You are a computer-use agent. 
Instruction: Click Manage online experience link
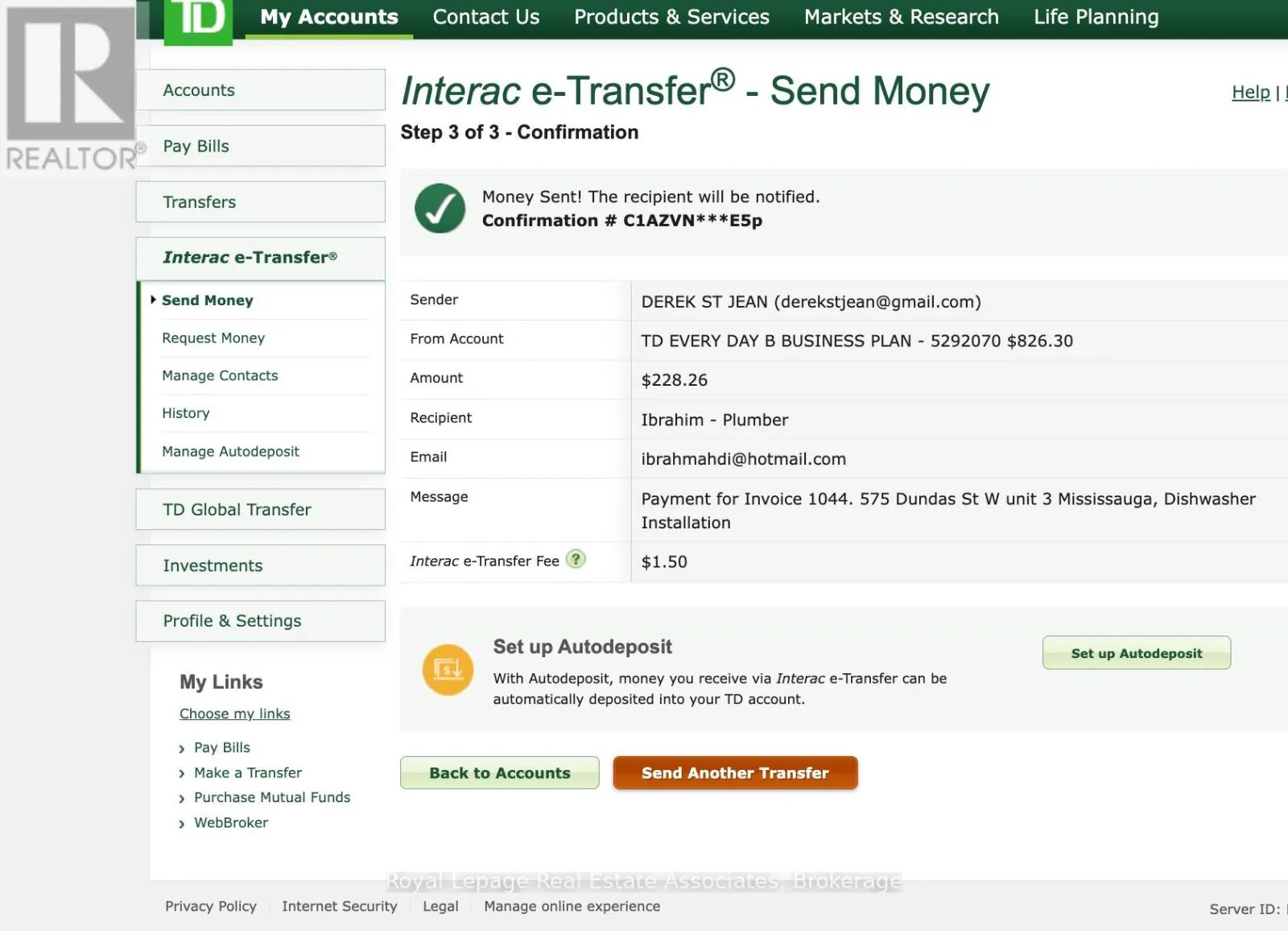pyautogui.click(x=572, y=906)
